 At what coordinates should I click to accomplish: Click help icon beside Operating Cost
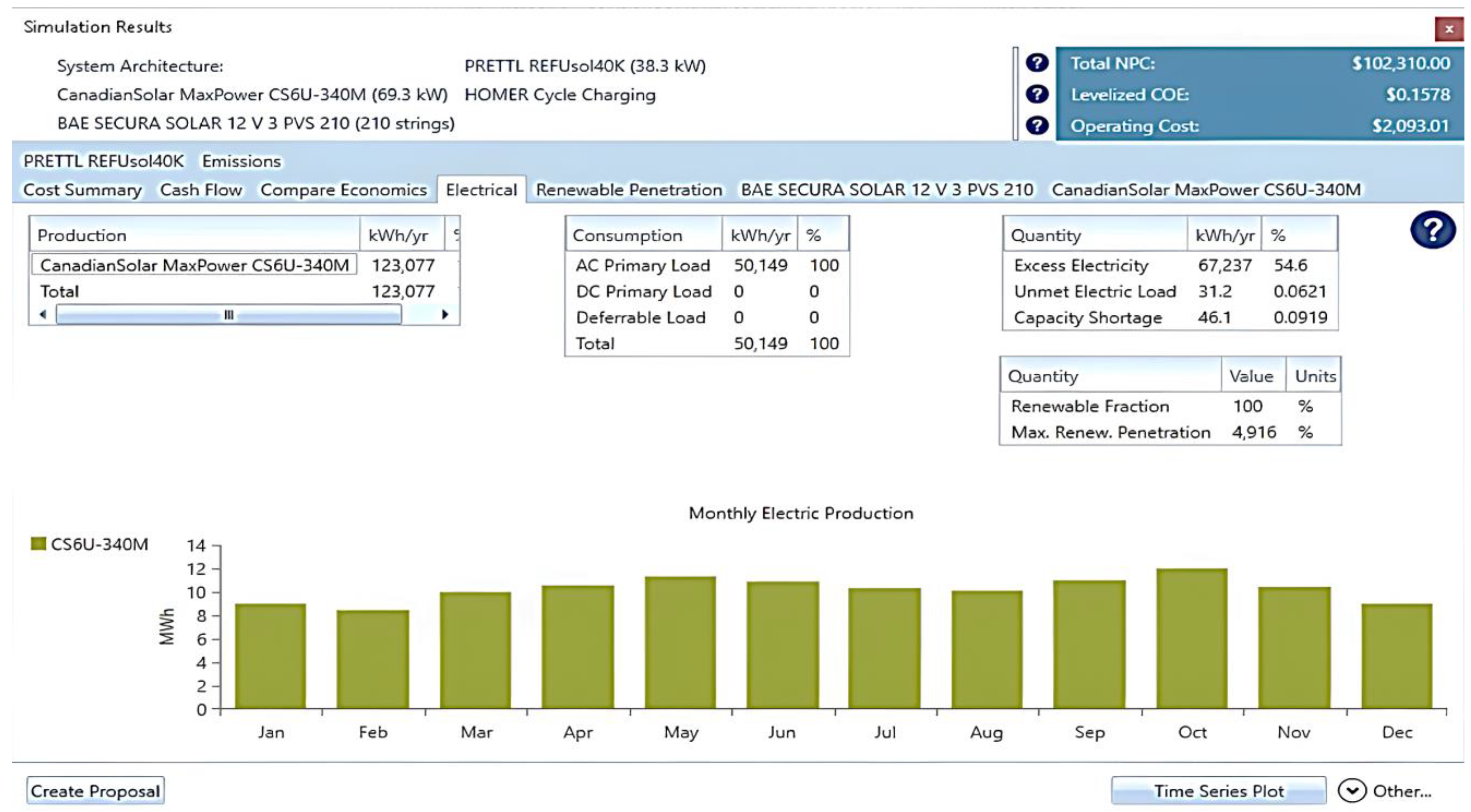click(1036, 126)
